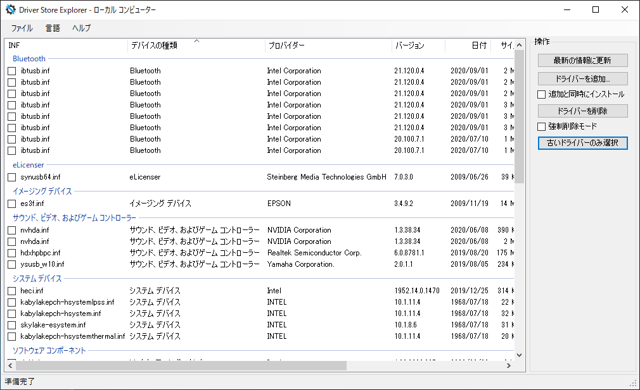Click version 6.0.8781.1 cell
Image resolution: width=640 pixels, height=390 pixels.
tap(409, 253)
